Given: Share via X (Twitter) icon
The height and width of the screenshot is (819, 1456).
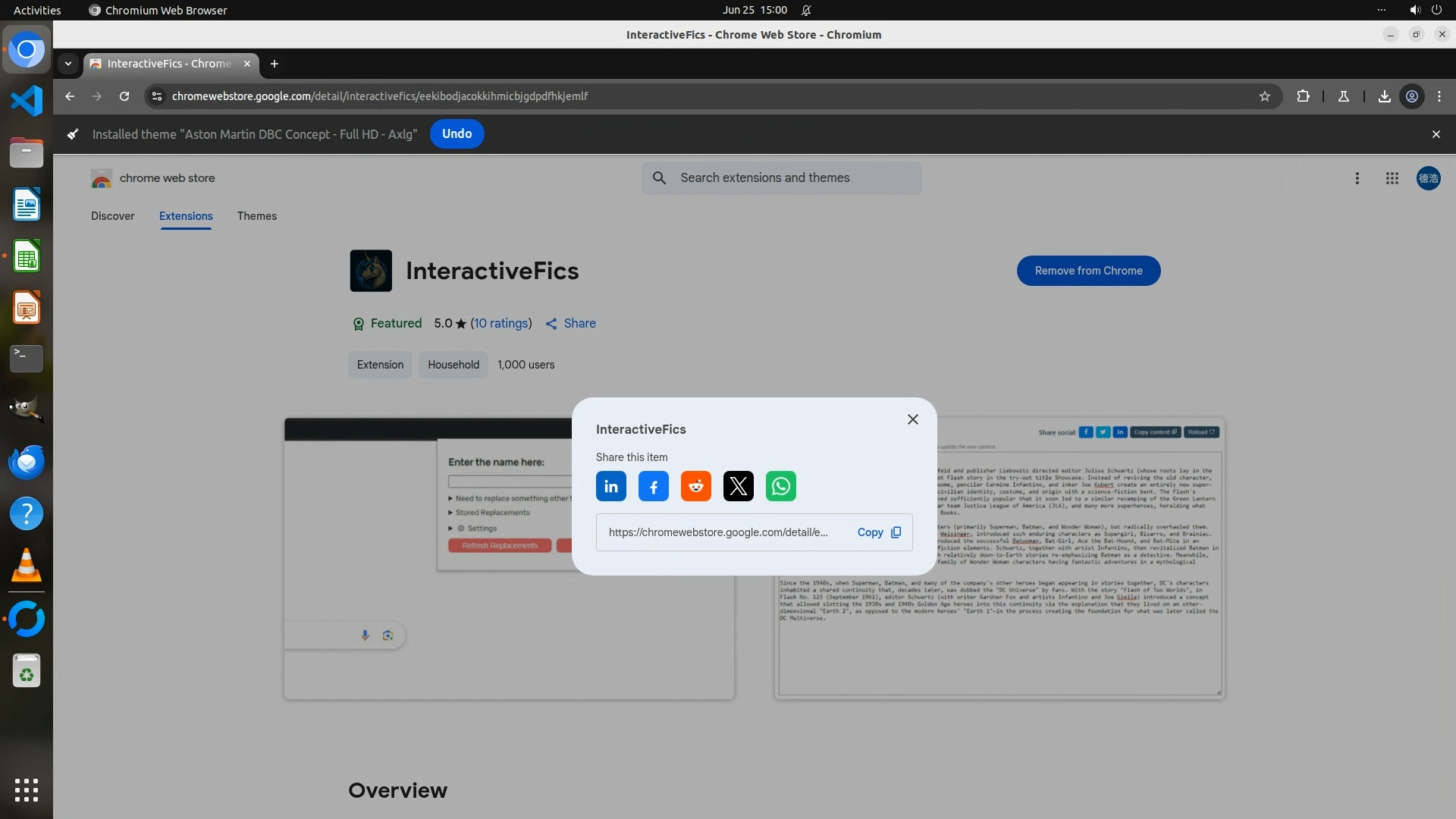Looking at the screenshot, I should point(738,486).
